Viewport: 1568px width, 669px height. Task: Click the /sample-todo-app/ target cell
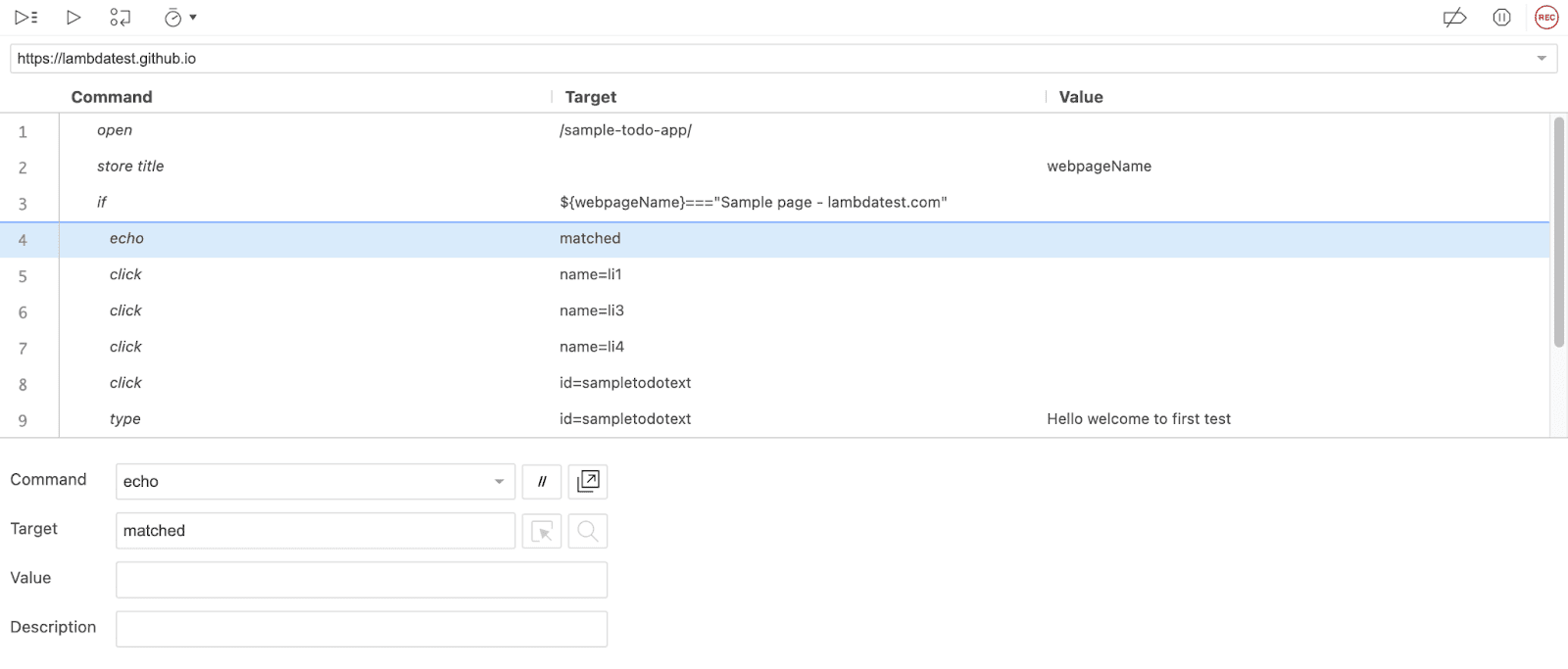coord(625,130)
